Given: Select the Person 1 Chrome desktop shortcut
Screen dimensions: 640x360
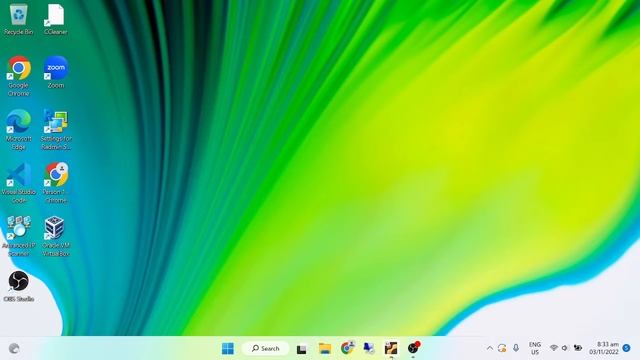Looking at the screenshot, I should tap(56, 183).
